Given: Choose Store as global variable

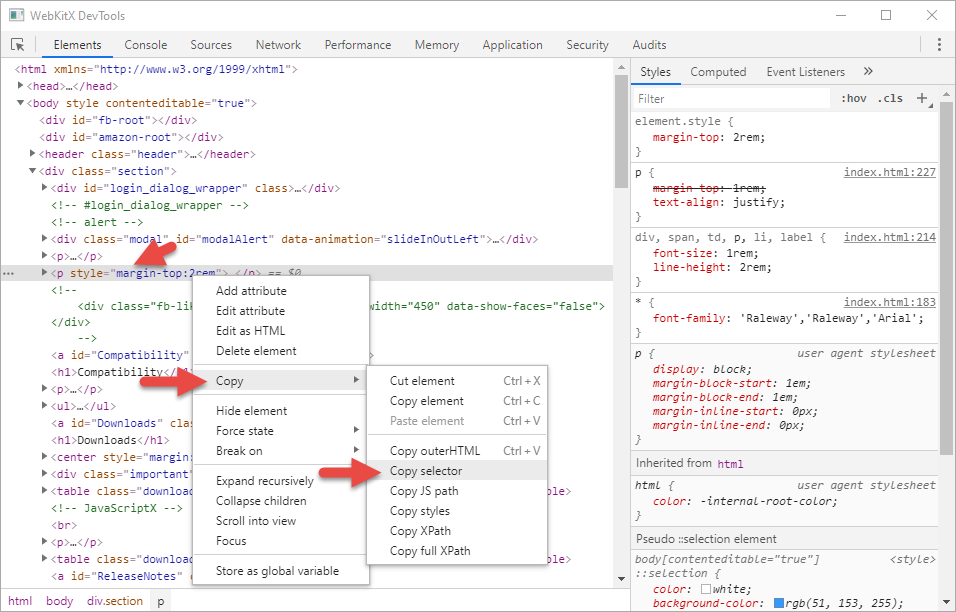Looking at the screenshot, I should point(281,571).
